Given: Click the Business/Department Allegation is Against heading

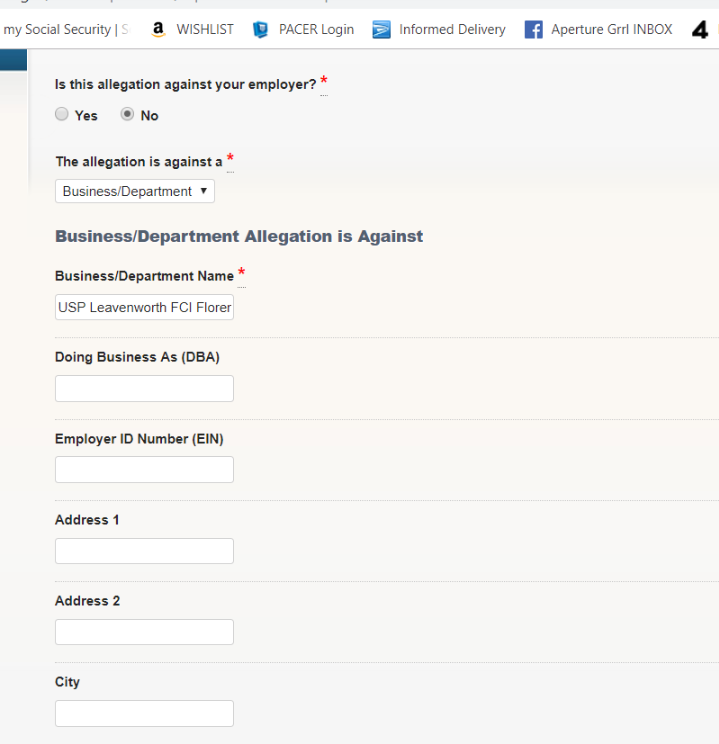Looking at the screenshot, I should (x=239, y=236).
